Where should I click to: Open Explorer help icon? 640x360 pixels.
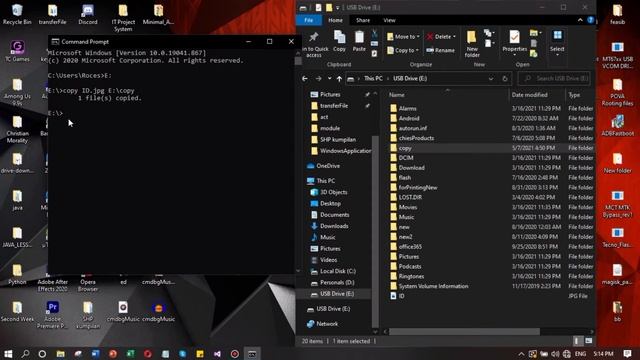point(590,20)
